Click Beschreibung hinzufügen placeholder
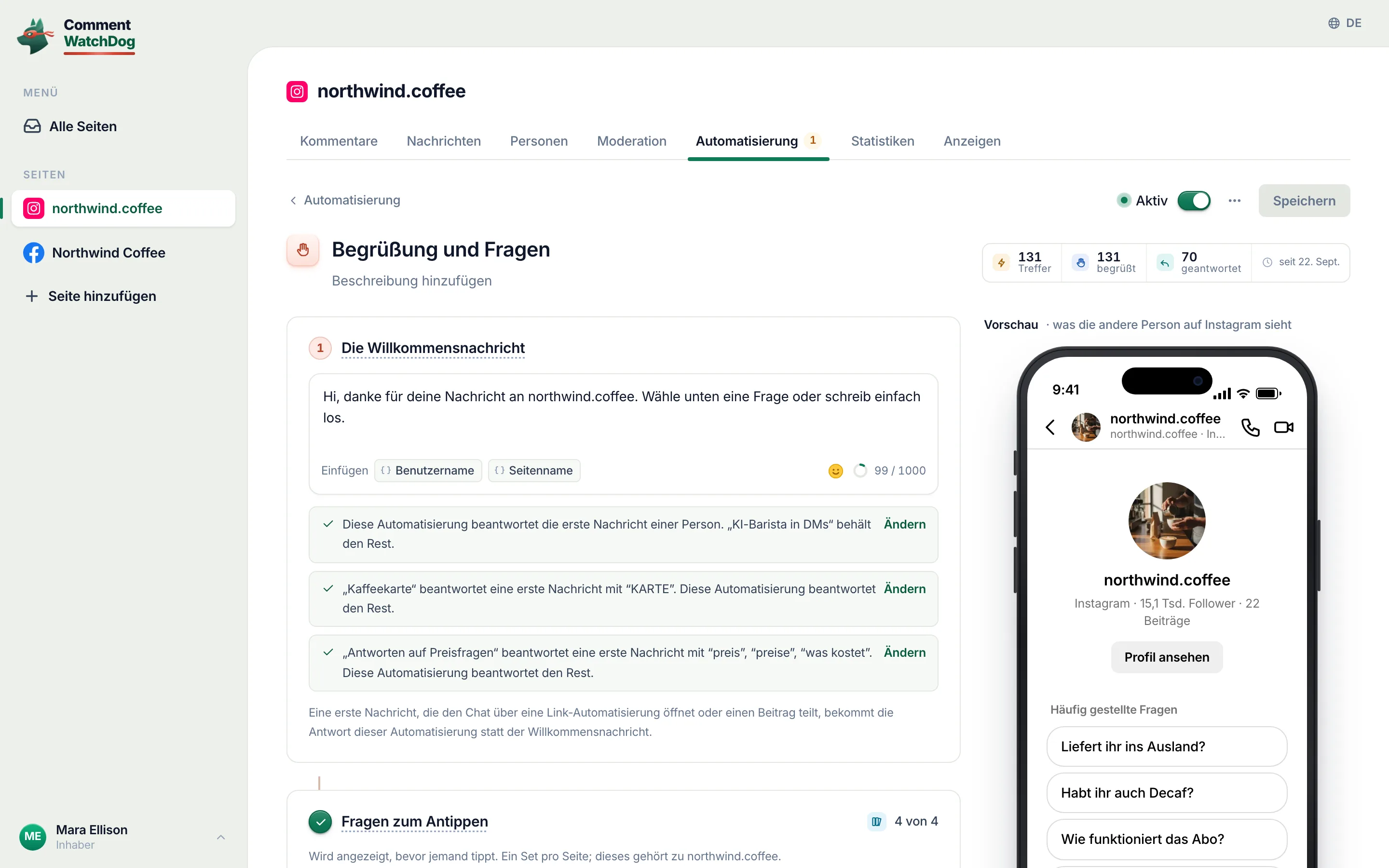Screen dimensions: 1389x868 [x=411, y=281]
